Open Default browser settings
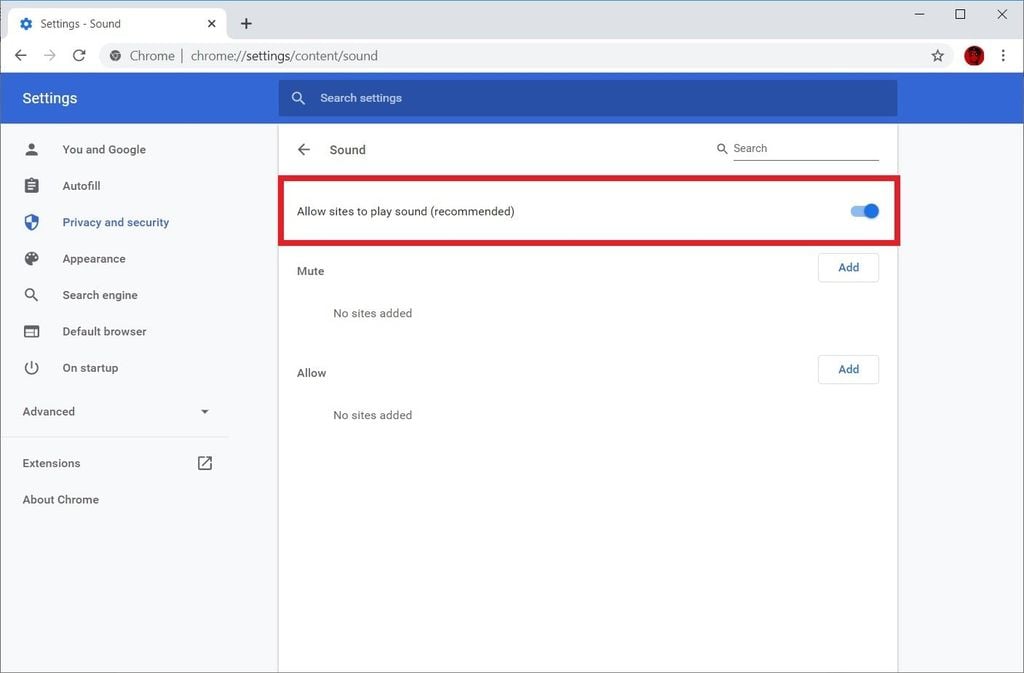The width and height of the screenshot is (1024, 673). click(104, 332)
